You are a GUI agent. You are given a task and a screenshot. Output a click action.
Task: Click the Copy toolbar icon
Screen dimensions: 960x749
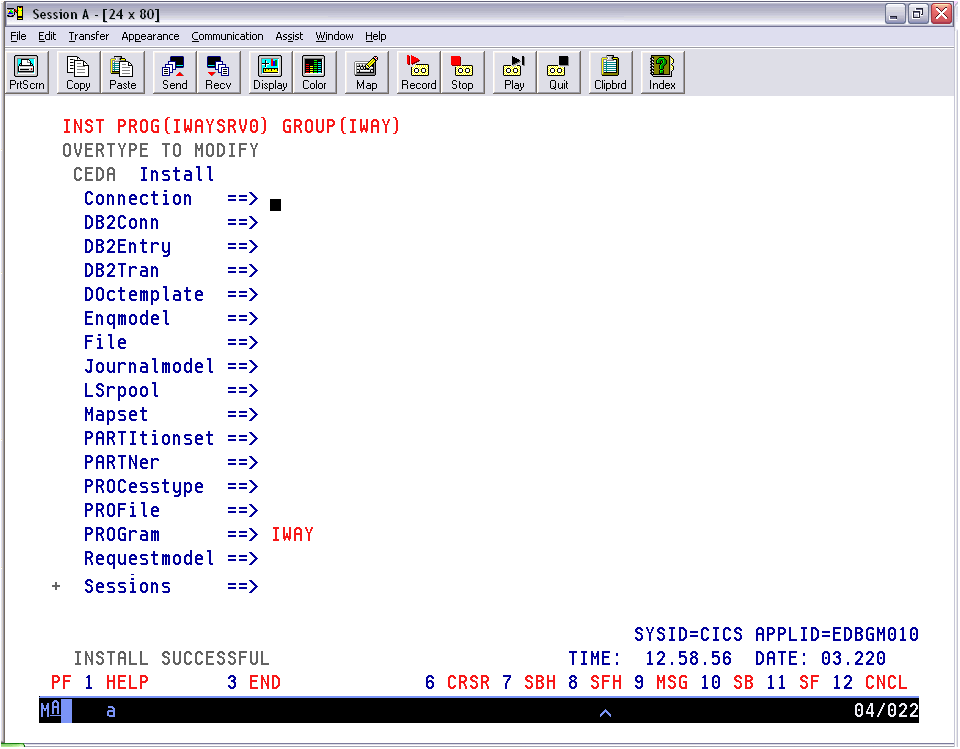(78, 72)
